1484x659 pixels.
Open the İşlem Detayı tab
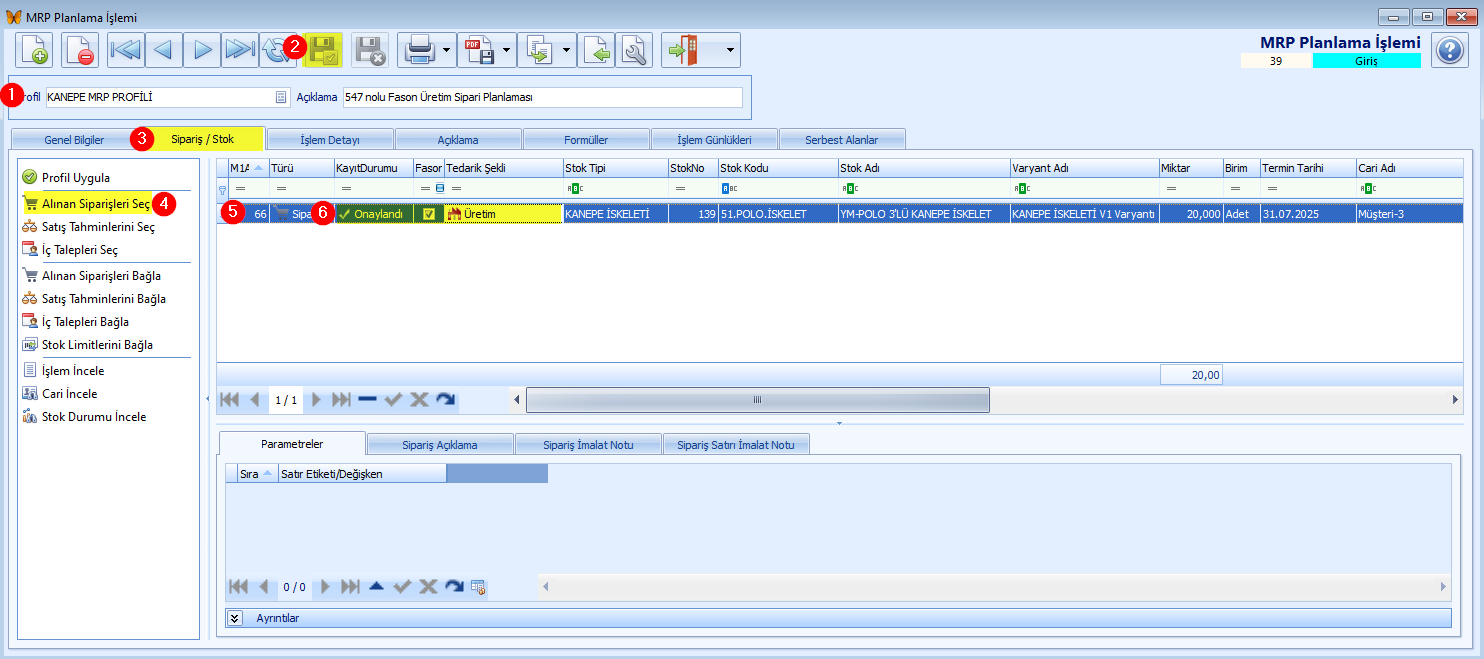tap(330, 139)
